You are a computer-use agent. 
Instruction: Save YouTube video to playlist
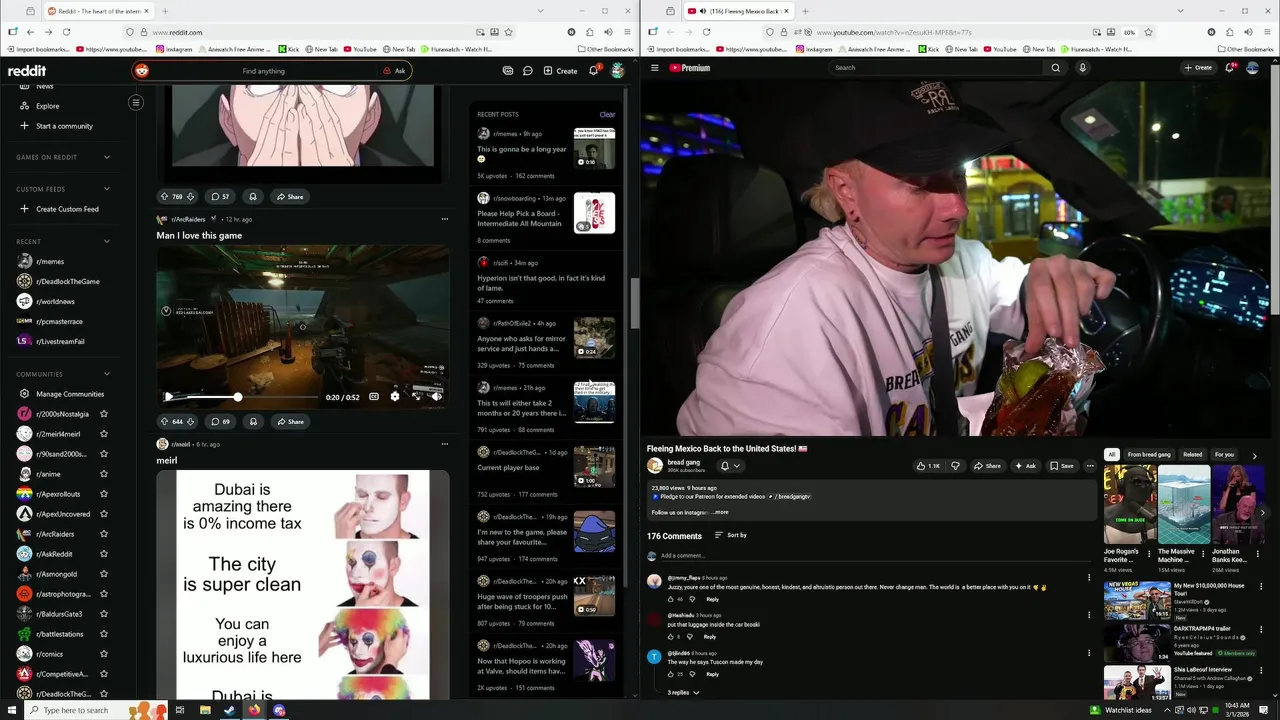1062,466
